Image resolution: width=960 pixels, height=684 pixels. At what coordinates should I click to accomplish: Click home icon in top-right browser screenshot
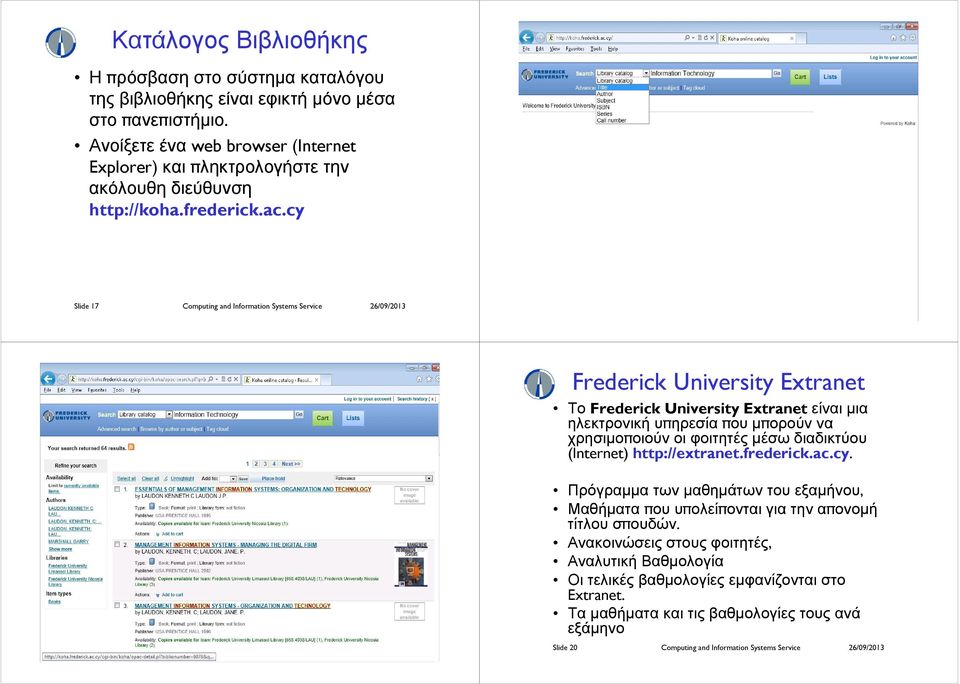pyautogui.click(x=893, y=38)
